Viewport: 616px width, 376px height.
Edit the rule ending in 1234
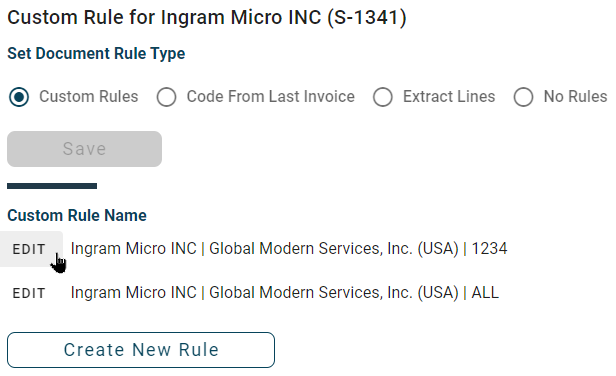coord(29,249)
